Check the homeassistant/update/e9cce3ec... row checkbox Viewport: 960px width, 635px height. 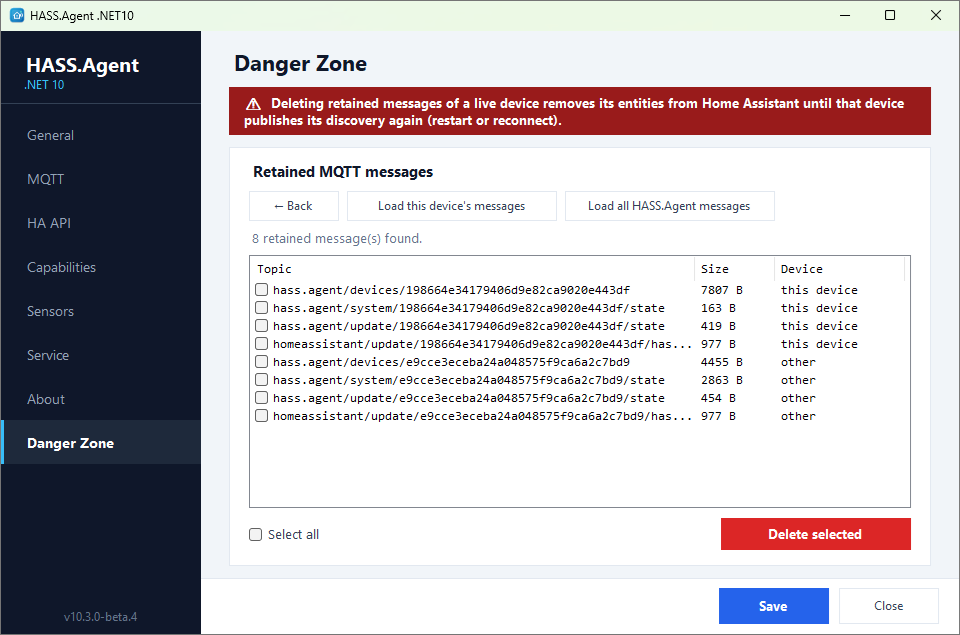[261, 416]
